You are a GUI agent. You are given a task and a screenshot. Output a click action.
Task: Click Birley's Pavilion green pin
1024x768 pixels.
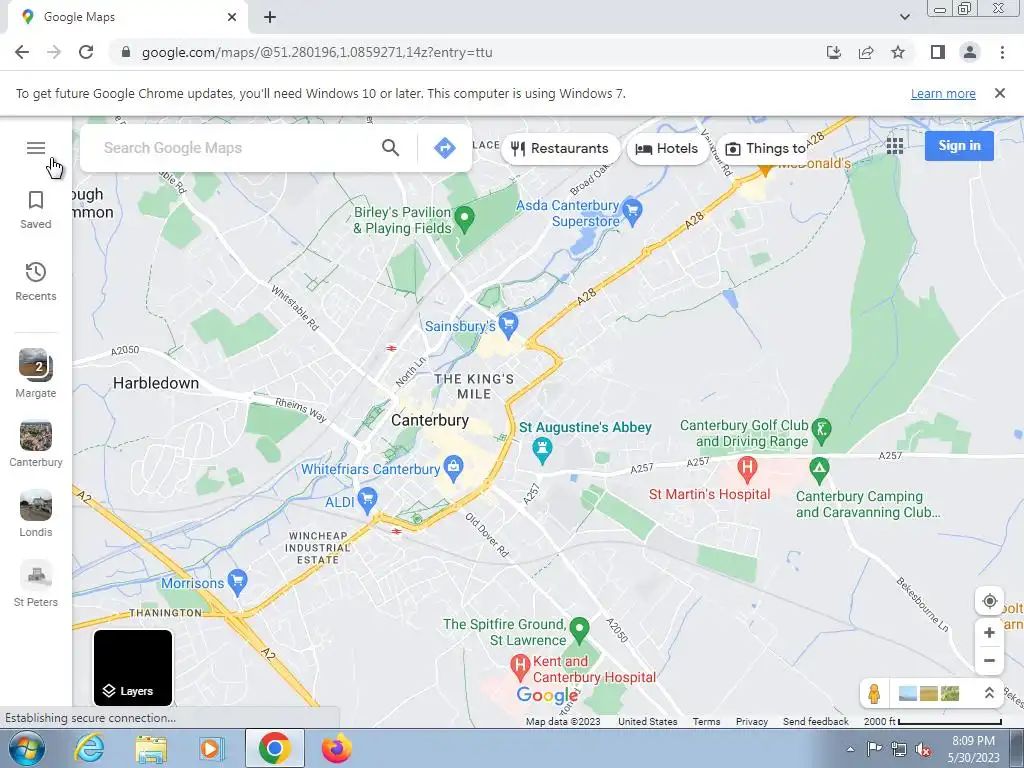[x=464, y=218]
